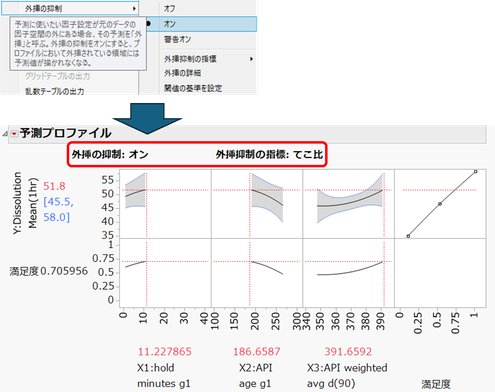Click the X3 vertical red slider line
This screenshot has height=392, width=495.
(x=384, y=238)
